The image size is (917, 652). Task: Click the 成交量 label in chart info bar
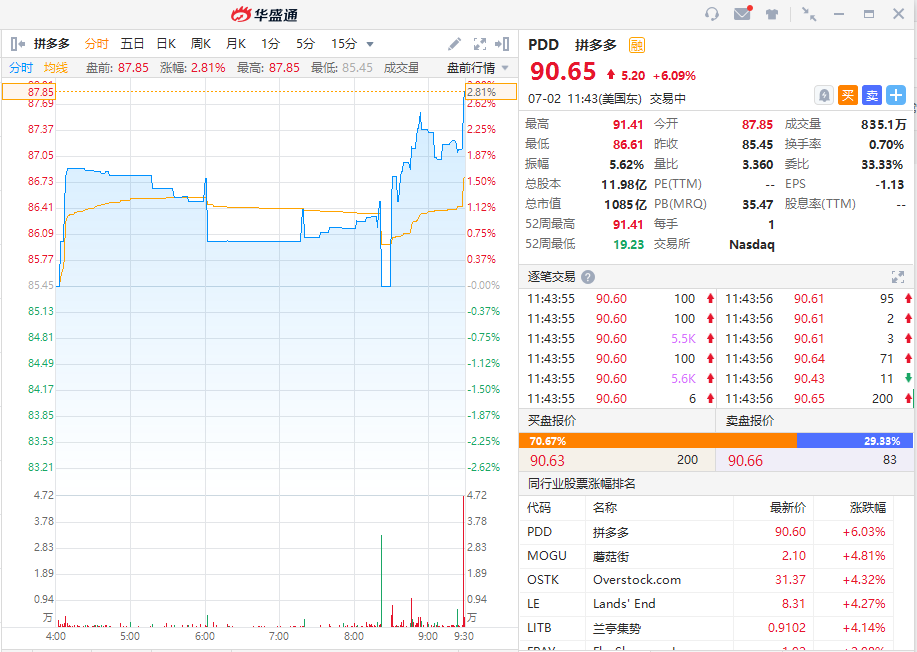click(401, 68)
